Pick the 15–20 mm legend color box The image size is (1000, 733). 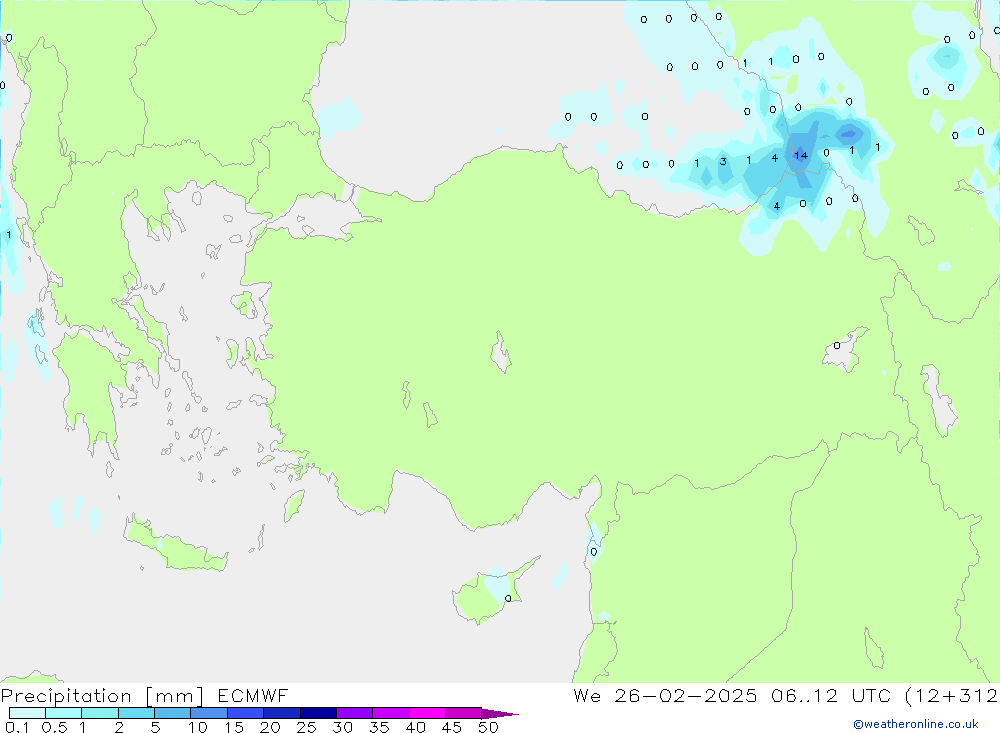[246, 713]
